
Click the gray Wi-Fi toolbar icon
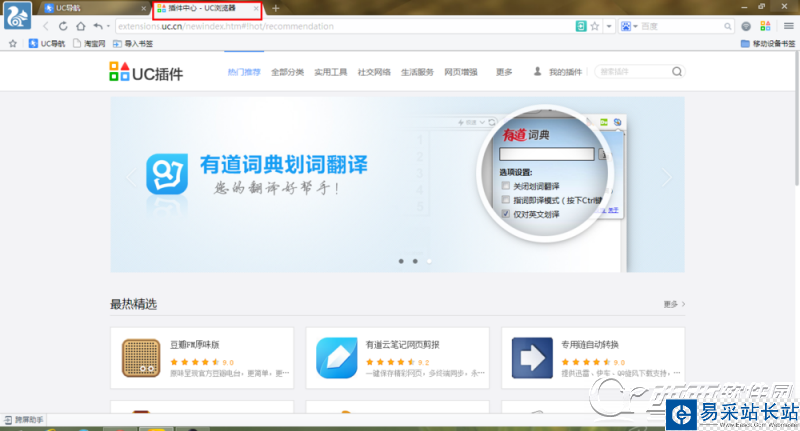pos(746,26)
